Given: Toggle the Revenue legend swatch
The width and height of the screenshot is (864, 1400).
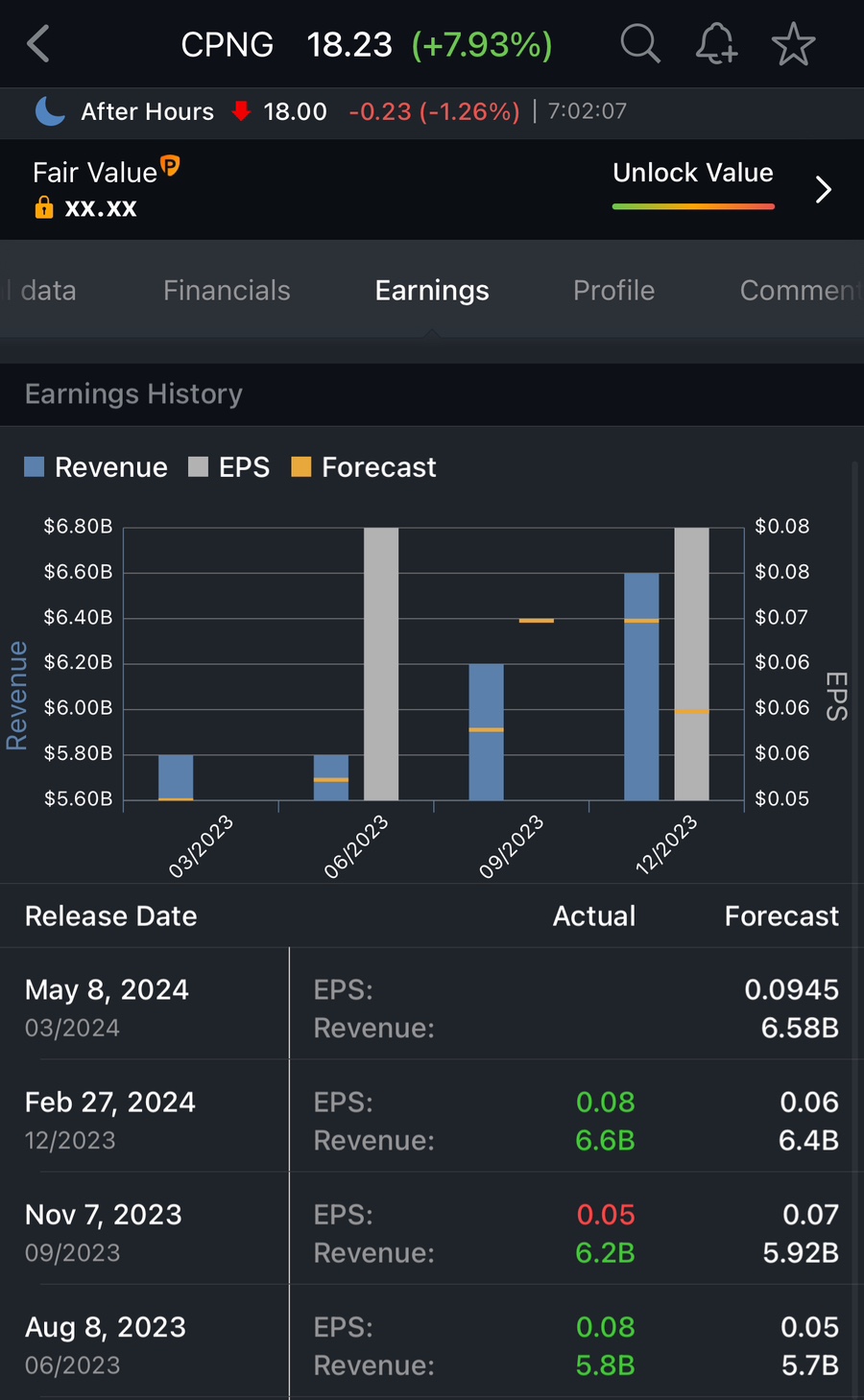Looking at the screenshot, I should pyautogui.click(x=35, y=467).
